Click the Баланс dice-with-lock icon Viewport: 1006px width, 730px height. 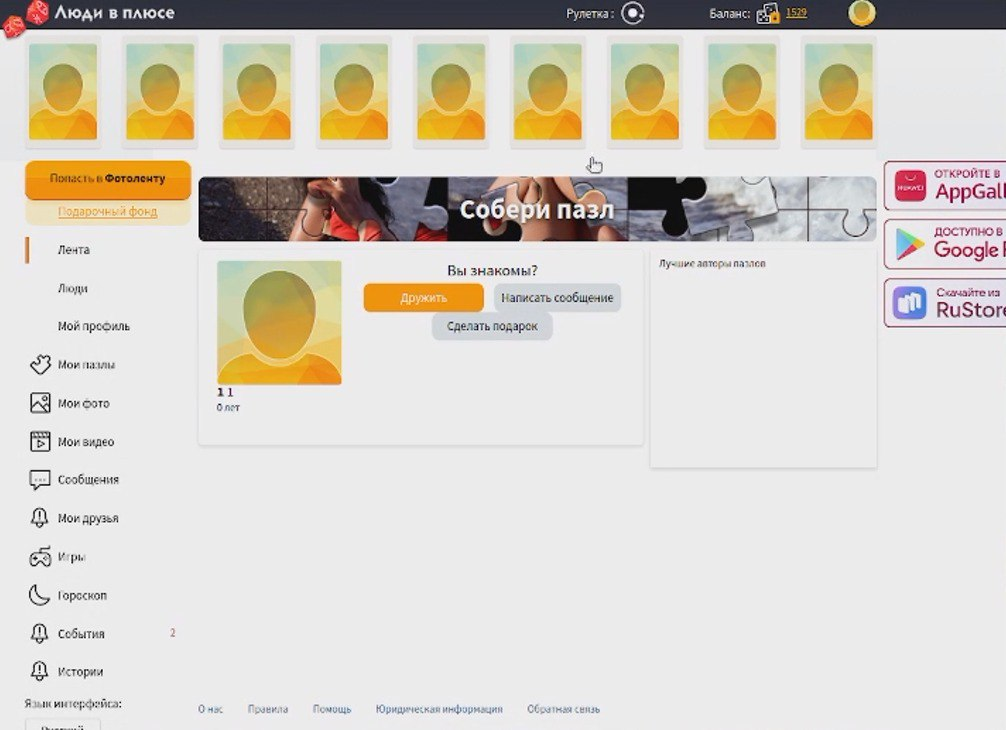click(767, 13)
